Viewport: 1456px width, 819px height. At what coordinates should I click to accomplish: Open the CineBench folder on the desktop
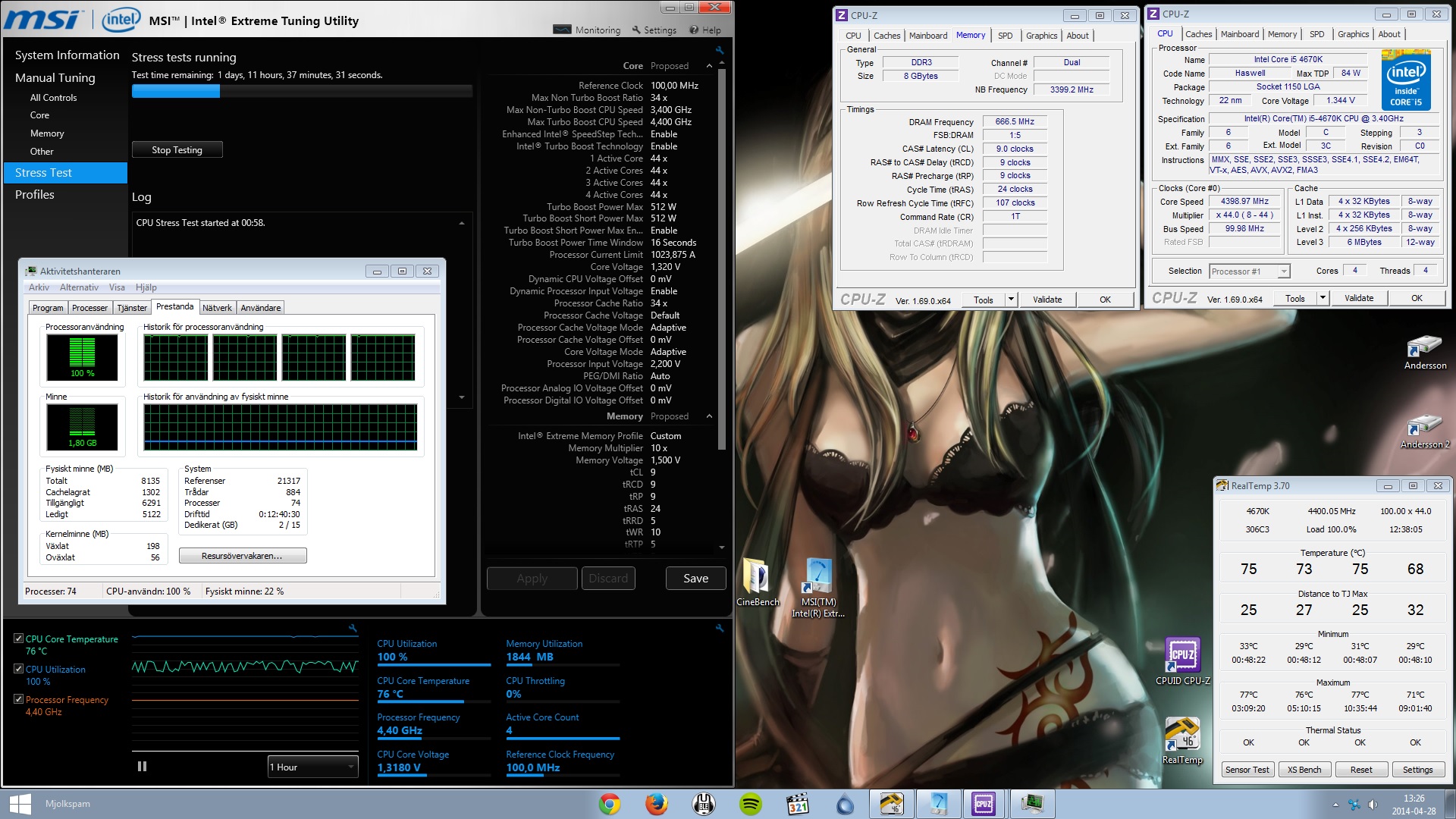coord(757,582)
